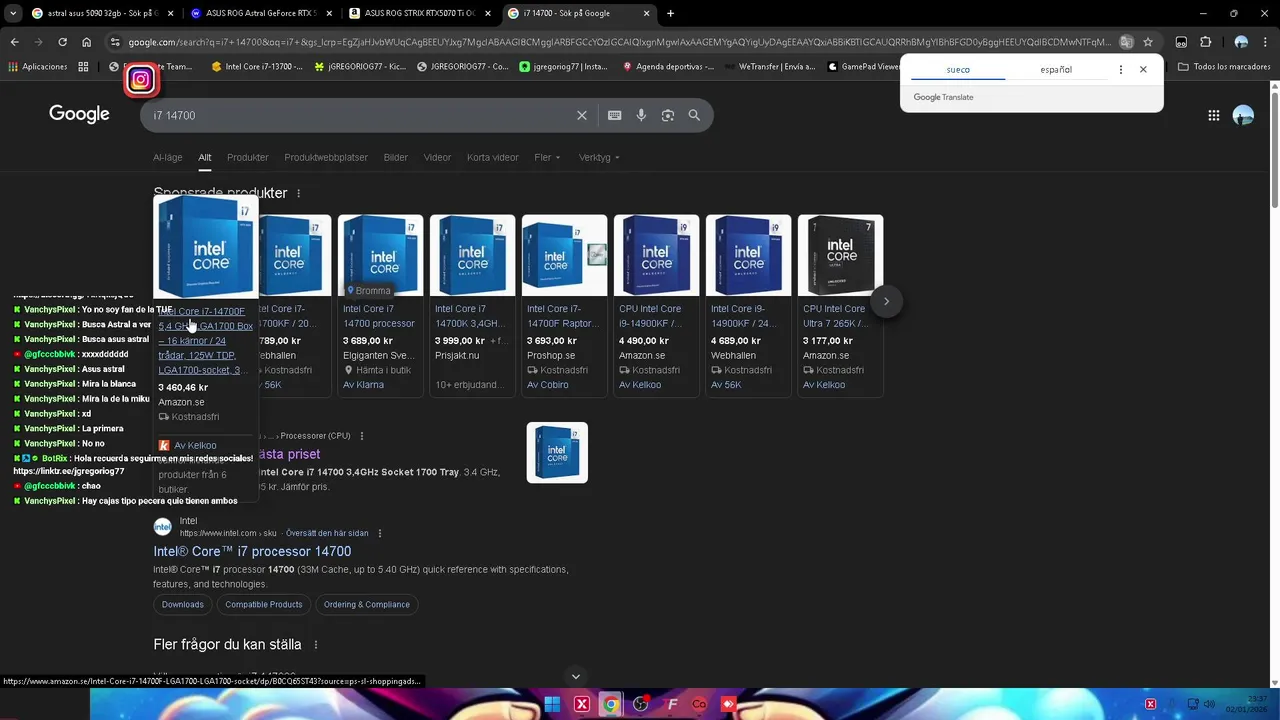Open Intel Core i7 processor 14700 link

(x=252, y=551)
